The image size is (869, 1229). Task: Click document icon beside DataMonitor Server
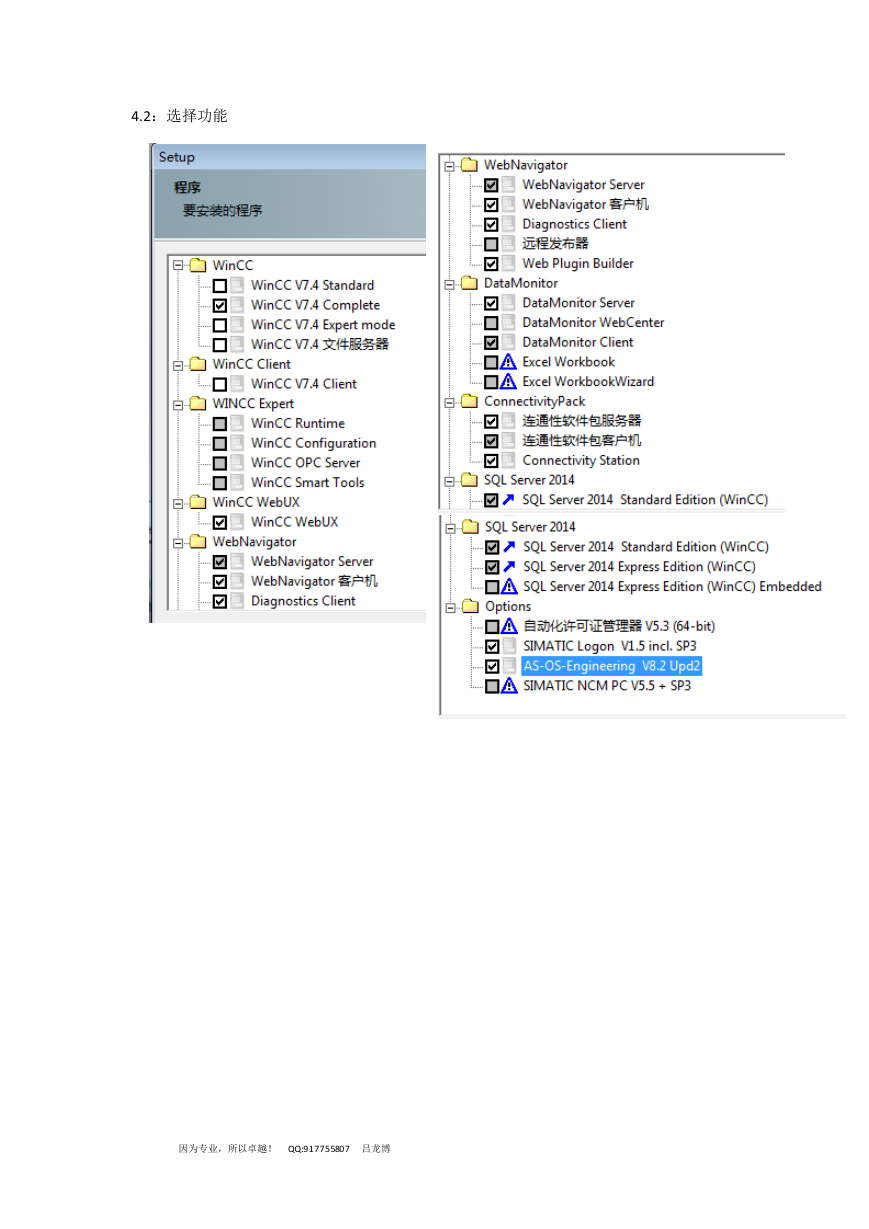coord(509,302)
